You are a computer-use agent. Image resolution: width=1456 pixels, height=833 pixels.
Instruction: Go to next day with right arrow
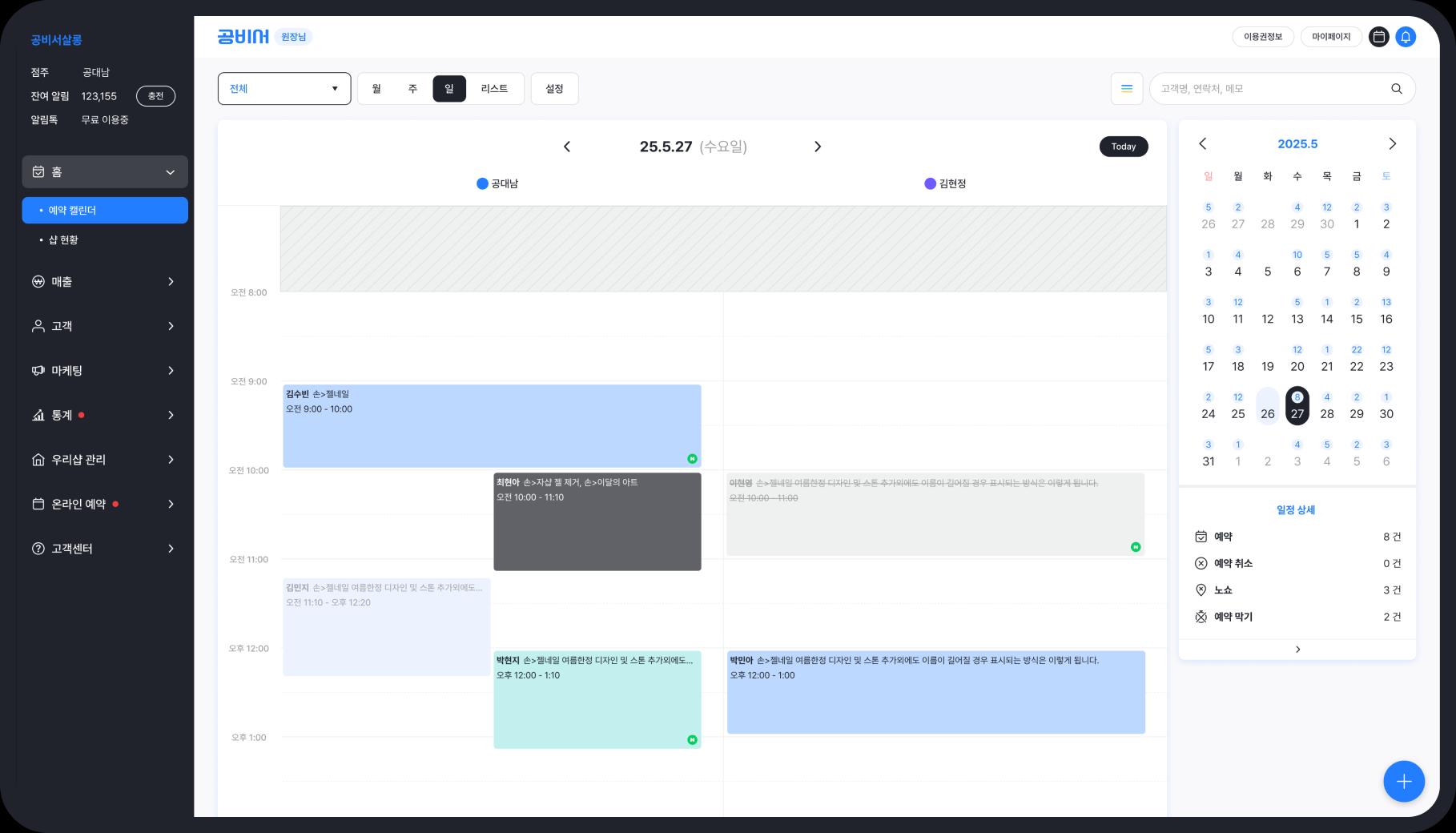(x=817, y=147)
